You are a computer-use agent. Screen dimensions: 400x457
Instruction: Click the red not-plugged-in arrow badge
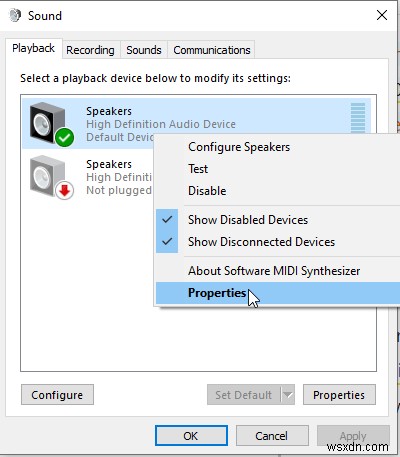point(64,190)
